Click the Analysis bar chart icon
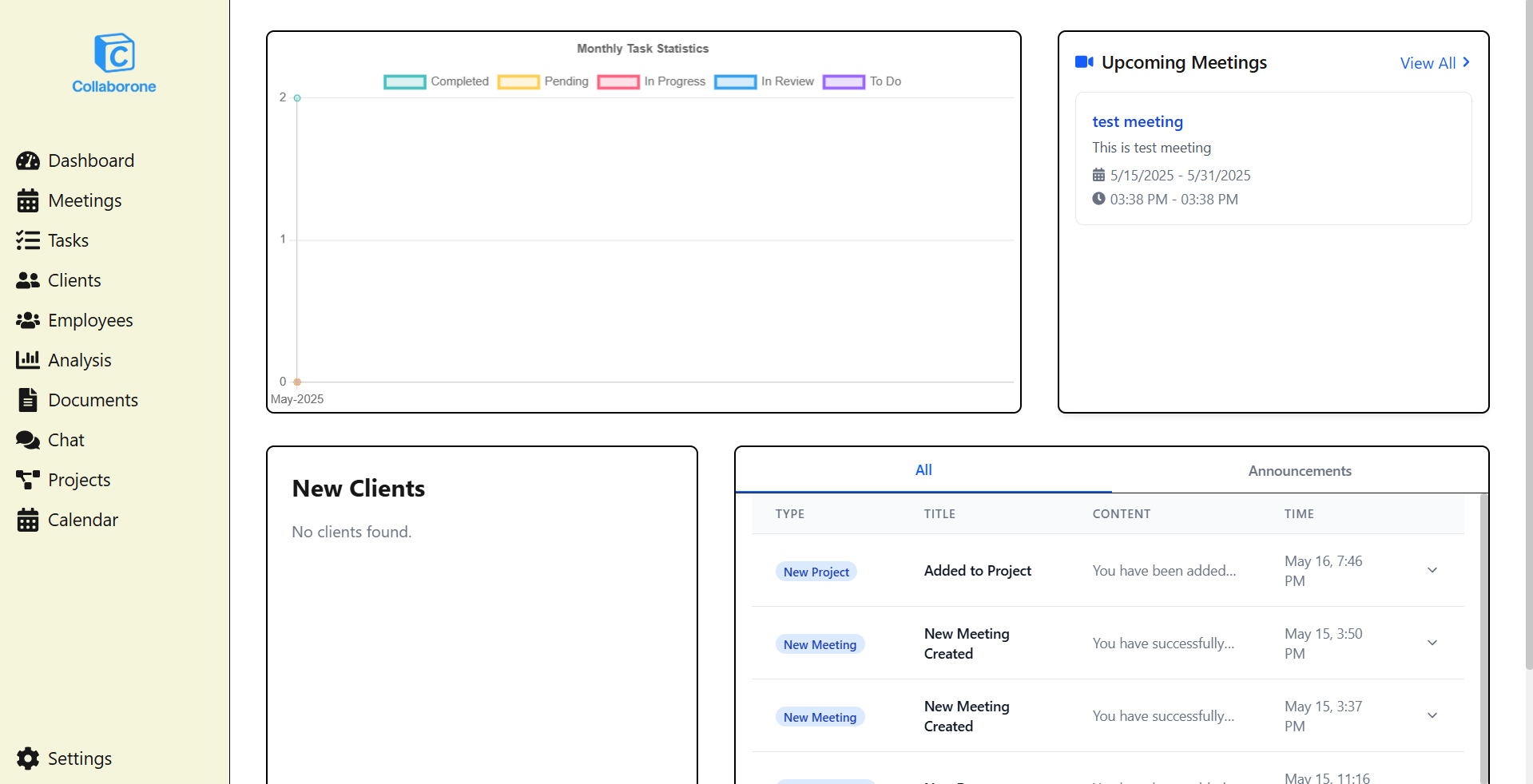 click(28, 360)
